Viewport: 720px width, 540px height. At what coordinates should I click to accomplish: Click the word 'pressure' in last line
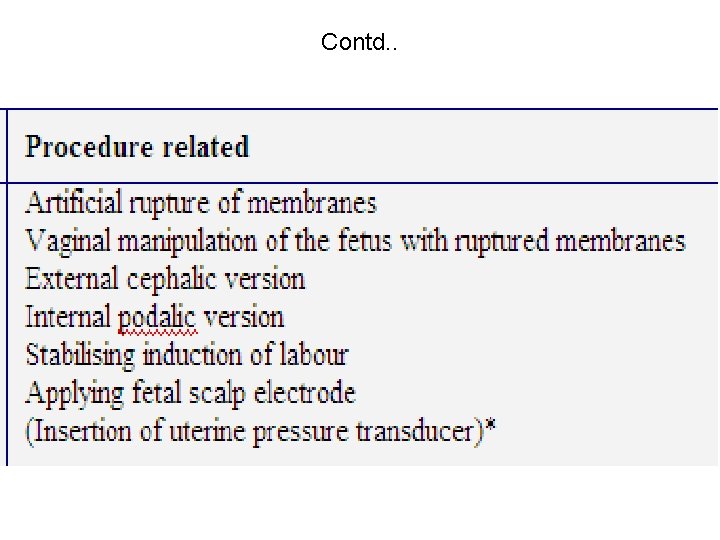coord(300,433)
